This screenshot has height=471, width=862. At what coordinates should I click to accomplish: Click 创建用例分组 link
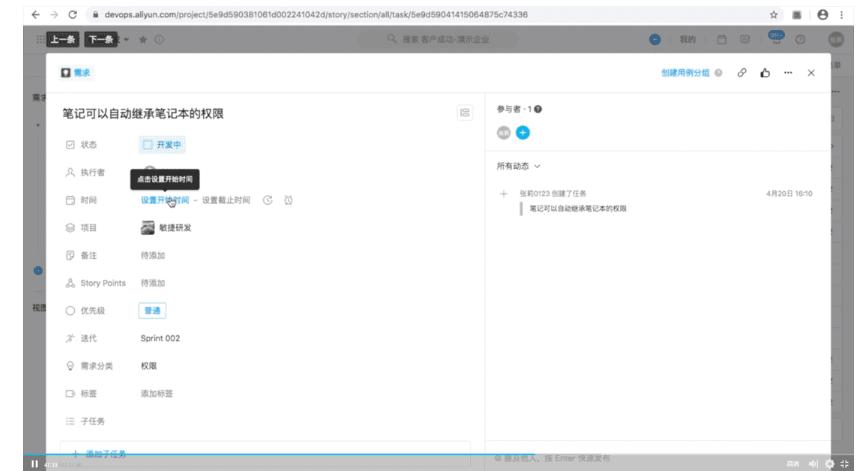[x=685, y=73]
